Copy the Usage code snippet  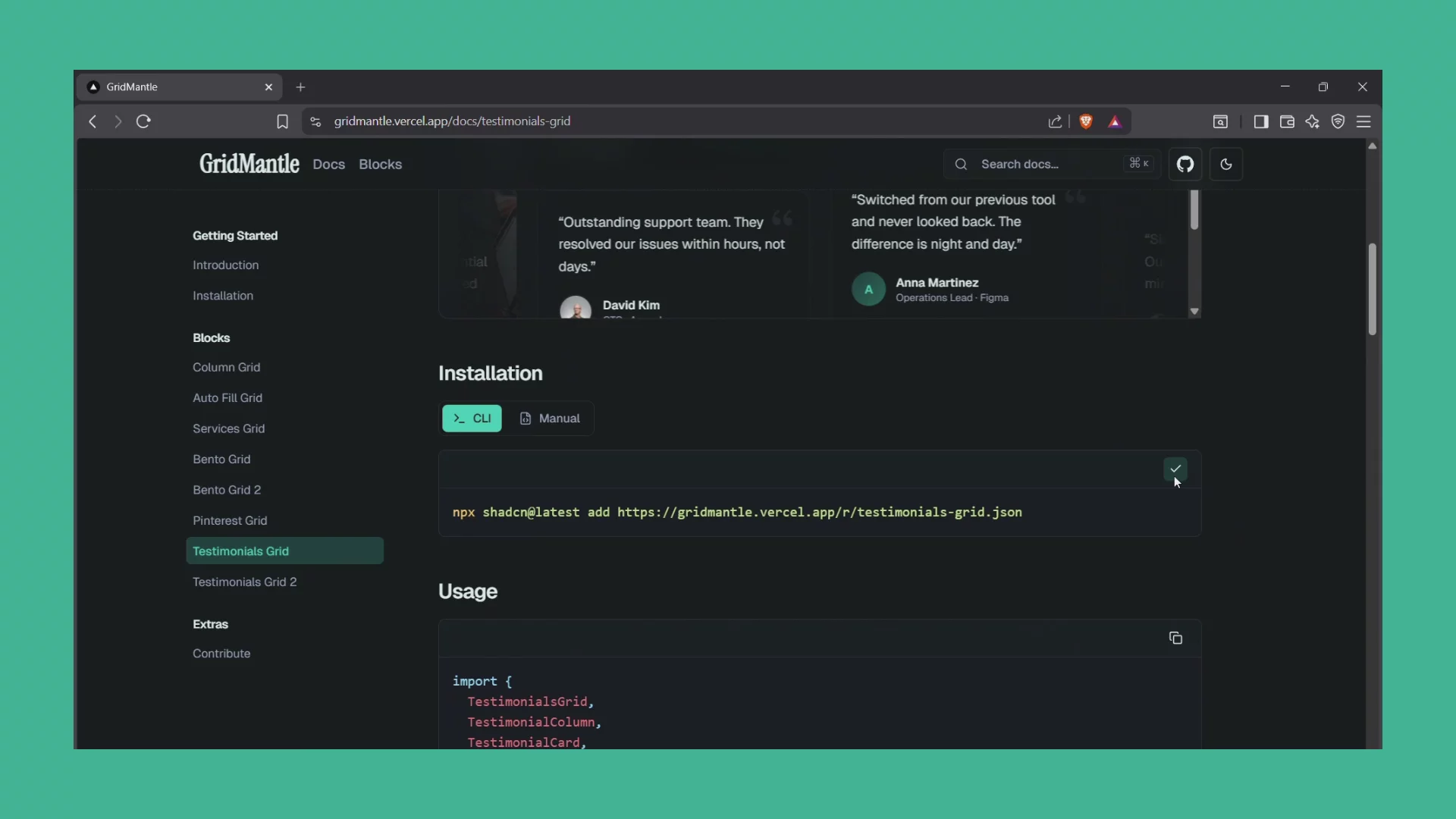pyautogui.click(x=1175, y=639)
